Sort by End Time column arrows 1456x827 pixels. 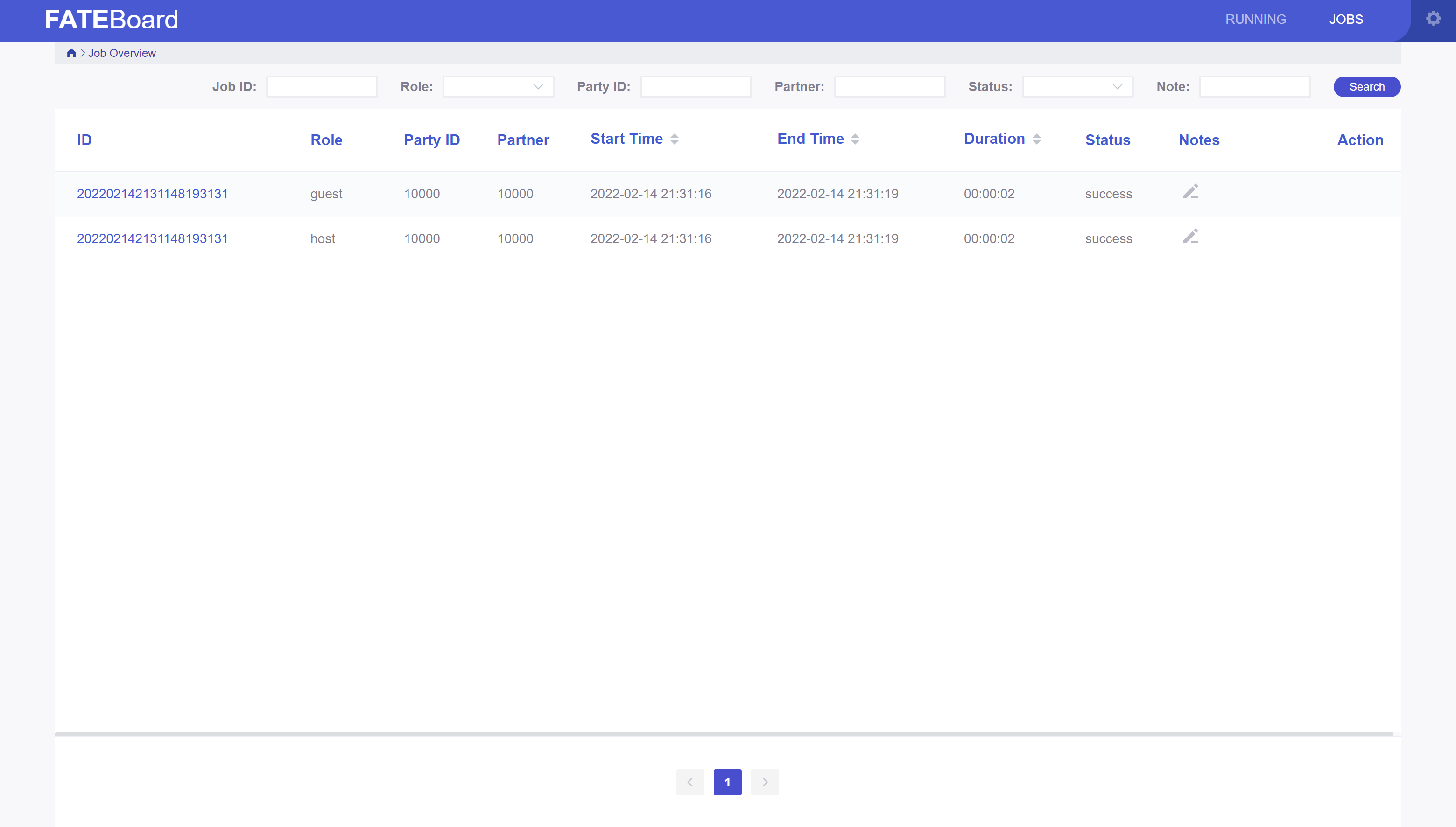[x=855, y=139]
